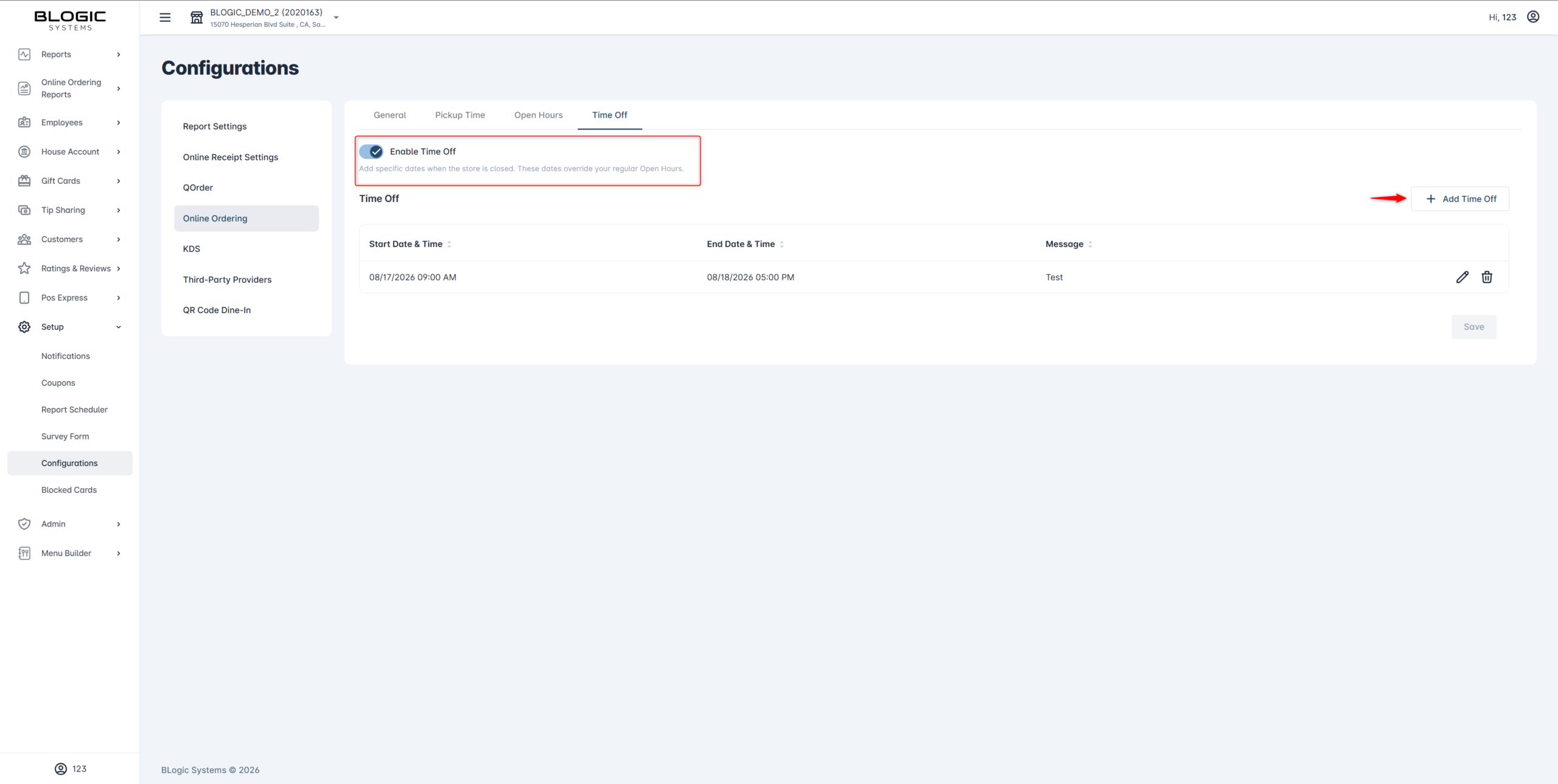This screenshot has height=784, width=1558.
Task: Open Blocked Cards under Setup
Action: coord(69,490)
